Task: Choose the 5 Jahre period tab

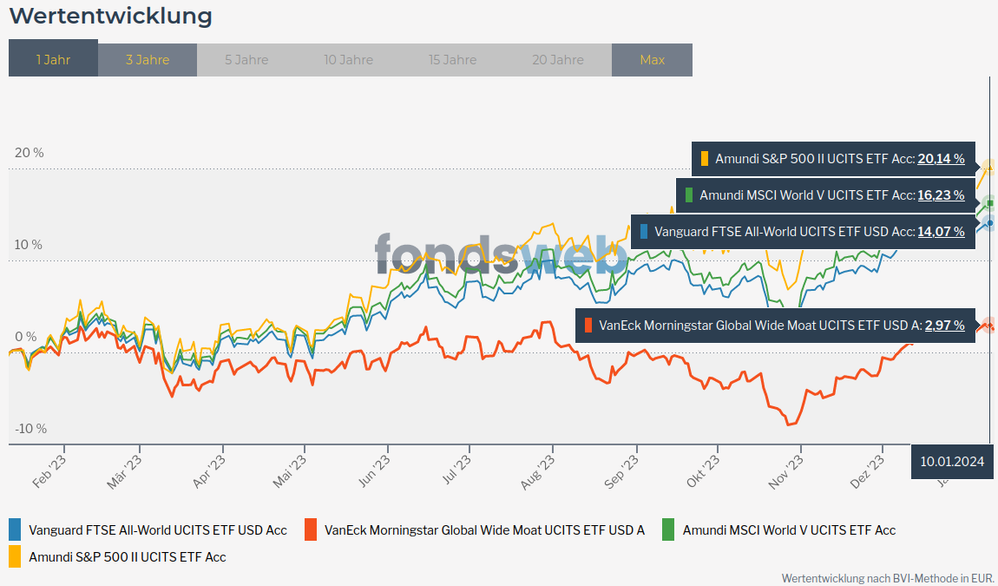Action: (x=246, y=59)
